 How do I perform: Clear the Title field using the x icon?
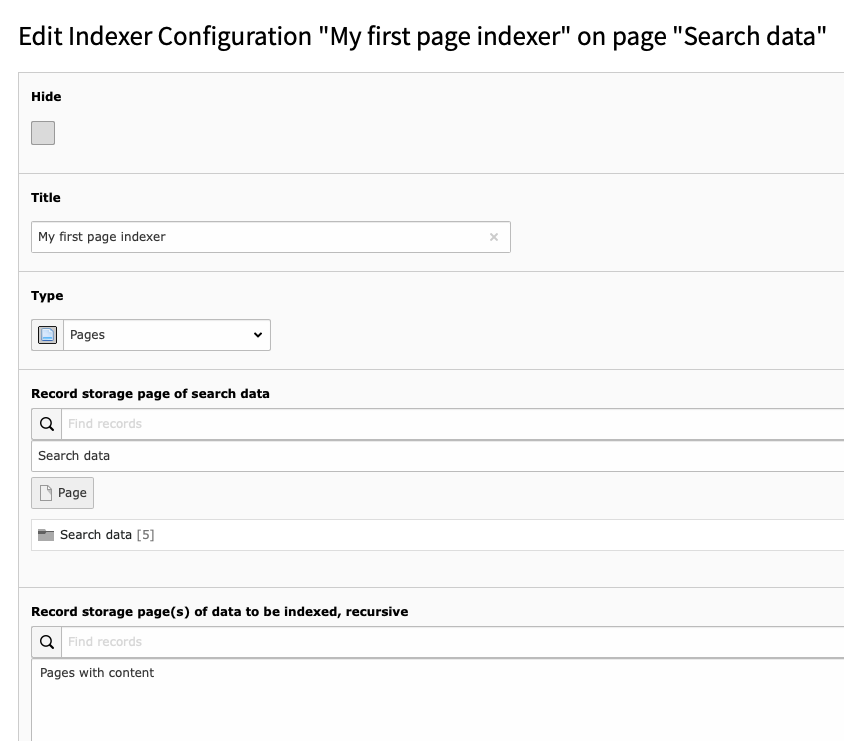point(493,237)
